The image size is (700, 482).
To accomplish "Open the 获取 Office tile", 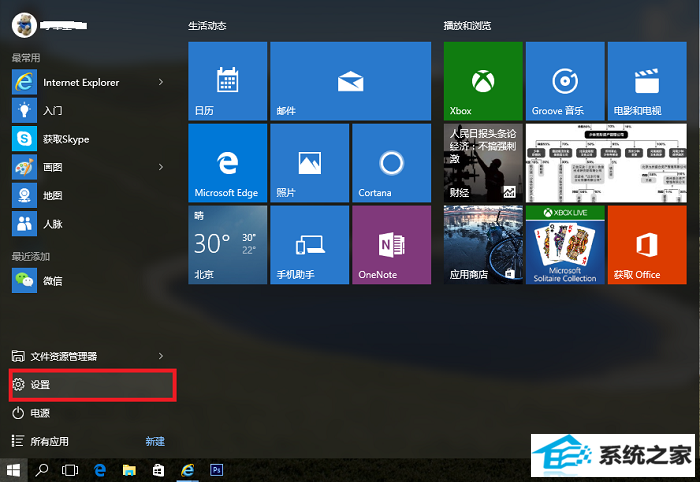I will pos(647,245).
